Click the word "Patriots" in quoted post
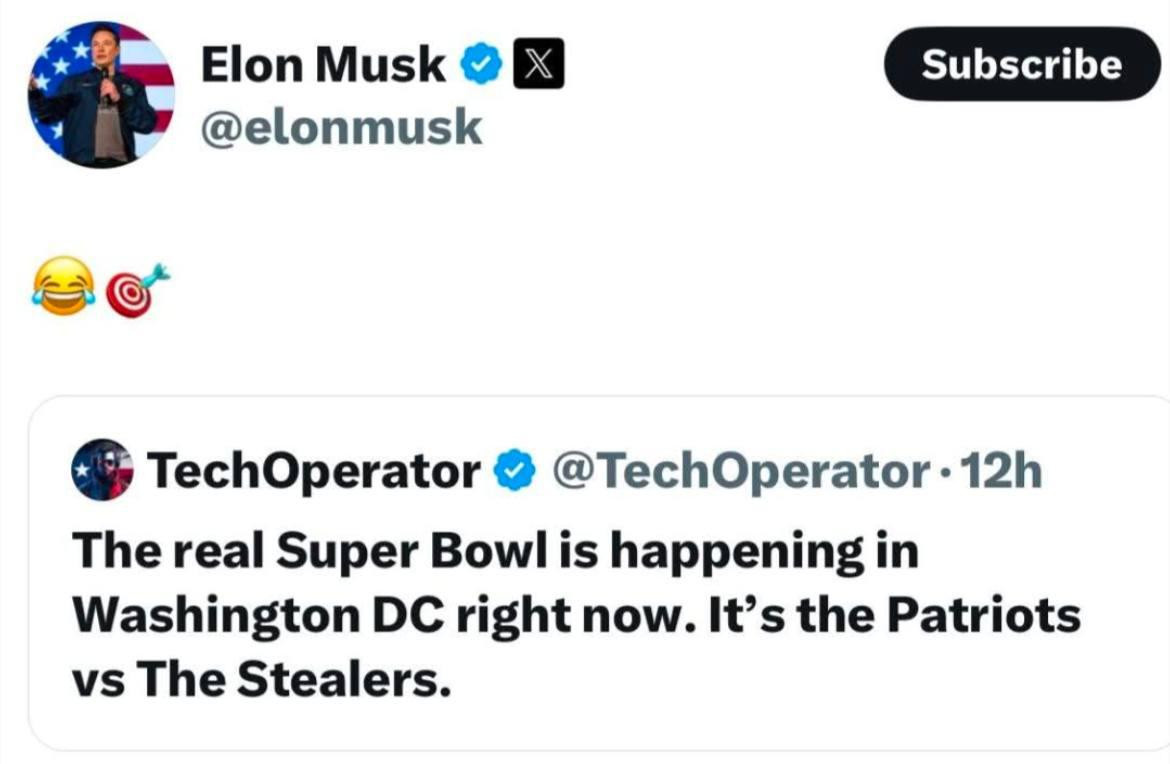Viewport: 1170px width, 764px height. tap(989, 615)
